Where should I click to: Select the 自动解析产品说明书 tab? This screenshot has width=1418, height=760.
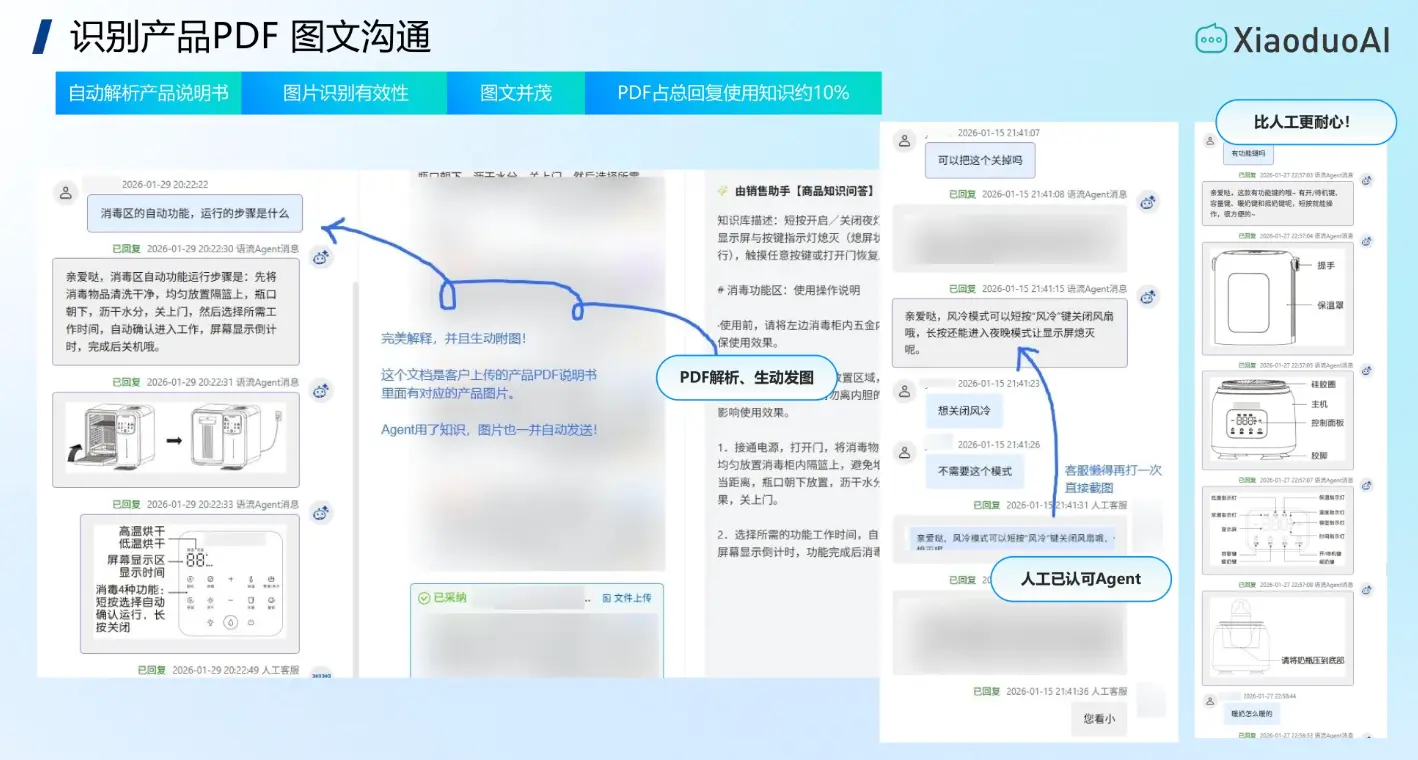click(x=148, y=93)
